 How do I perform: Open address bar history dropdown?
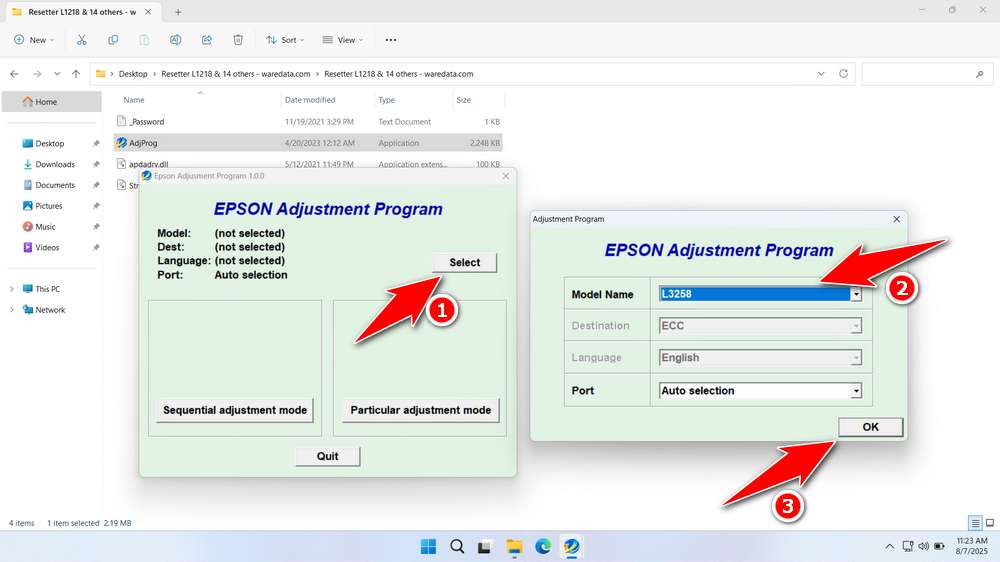point(821,74)
